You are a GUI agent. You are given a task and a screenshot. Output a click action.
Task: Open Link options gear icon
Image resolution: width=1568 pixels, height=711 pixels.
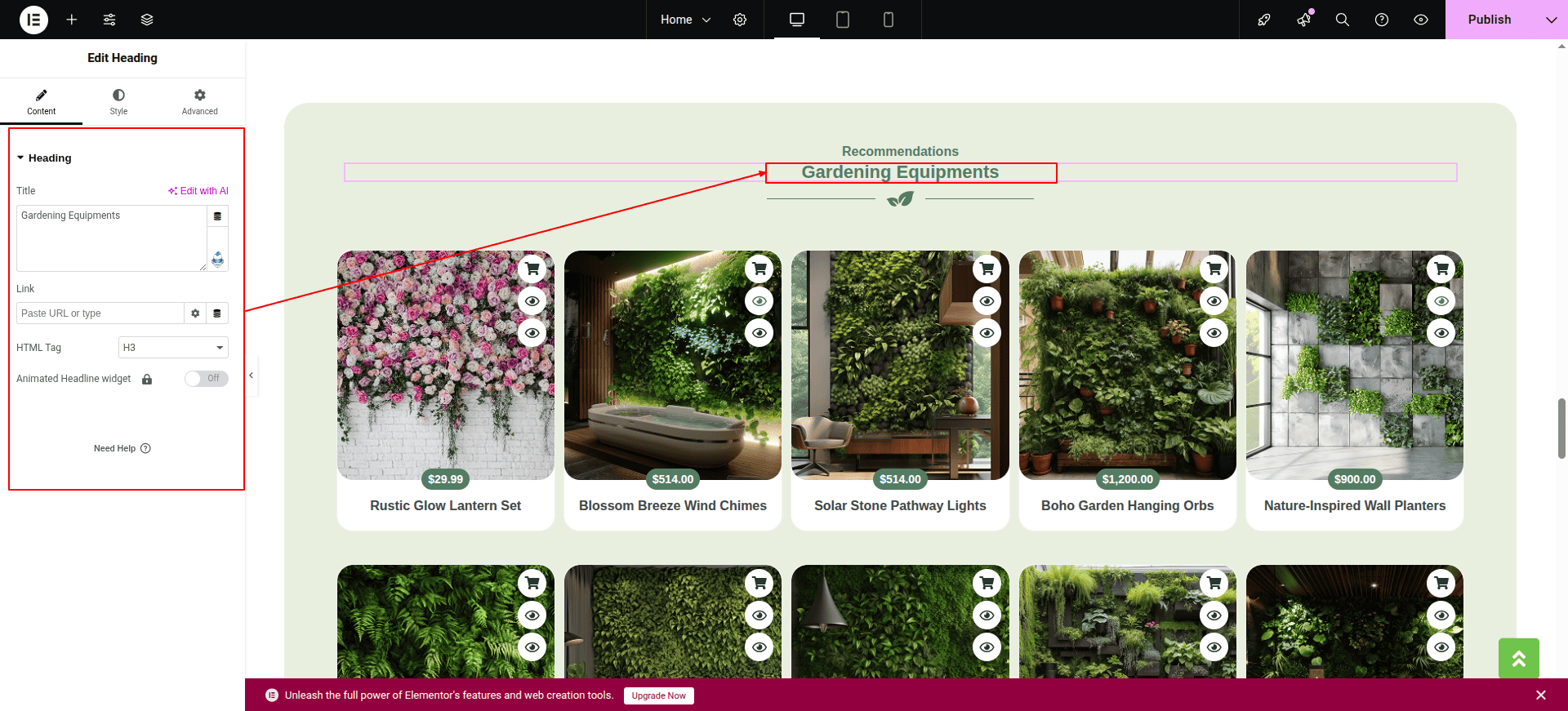(195, 313)
